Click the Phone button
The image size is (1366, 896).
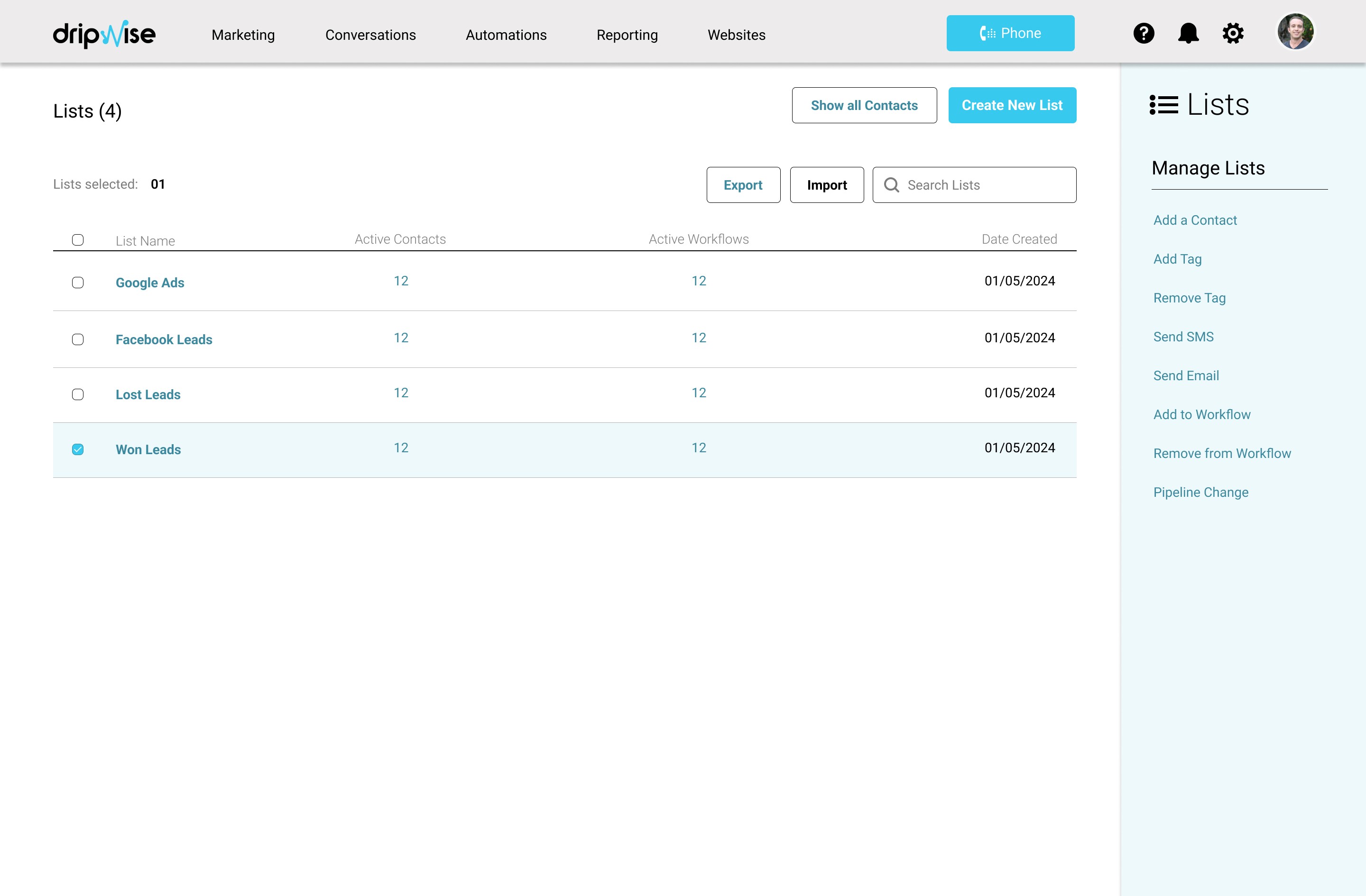click(x=1010, y=33)
